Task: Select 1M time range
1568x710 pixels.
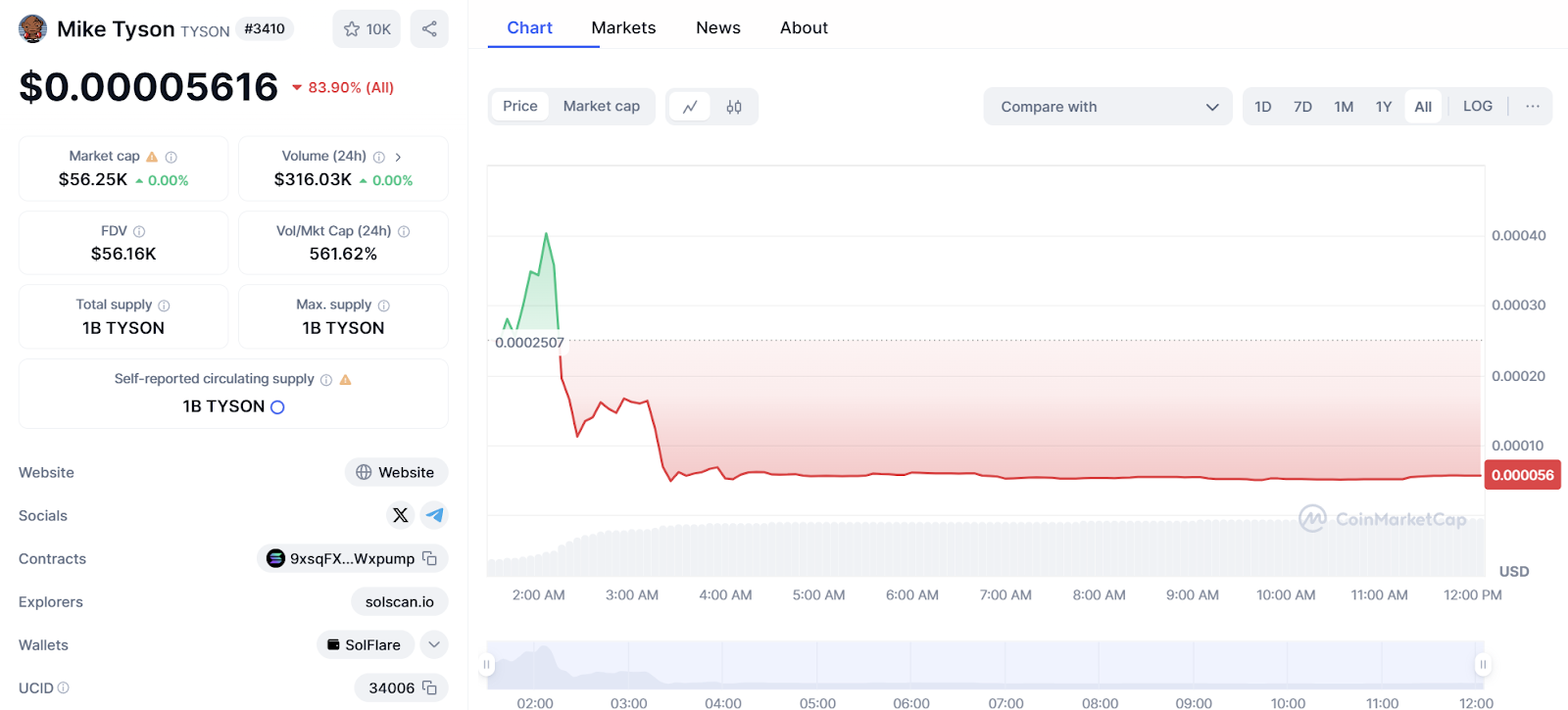Action: [1344, 106]
